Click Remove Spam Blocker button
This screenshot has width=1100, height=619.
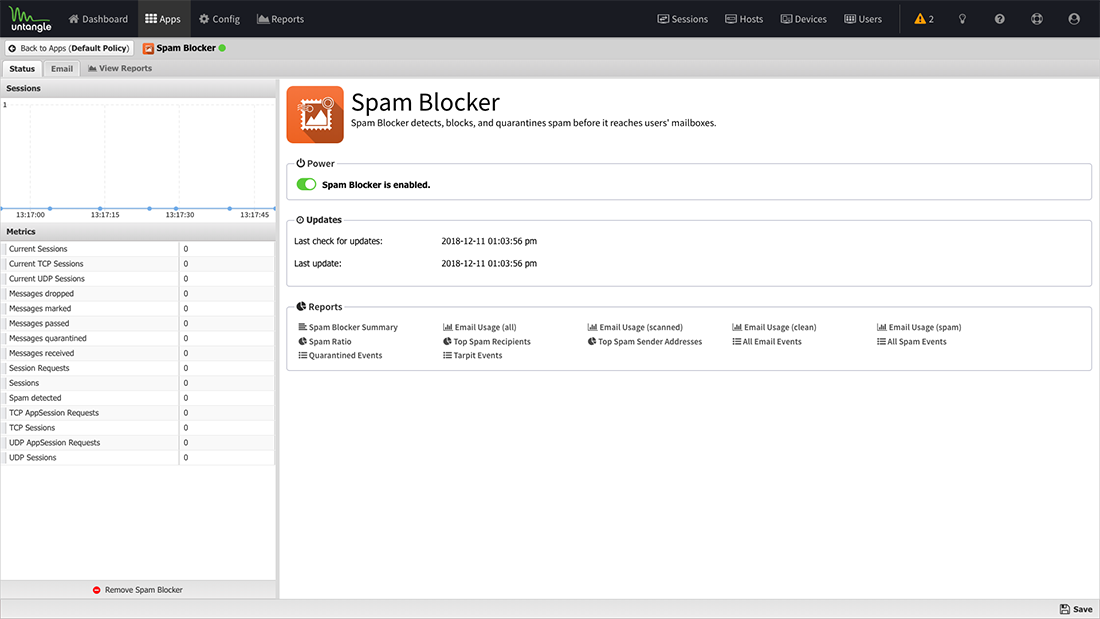coord(138,590)
